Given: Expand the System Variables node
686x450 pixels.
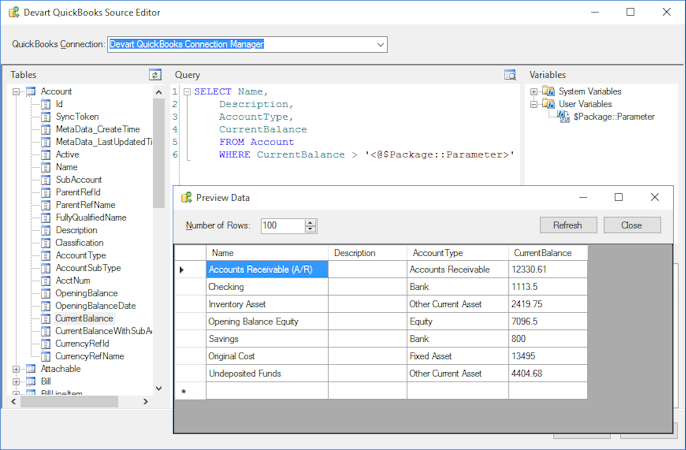Looking at the screenshot, I should [x=535, y=91].
